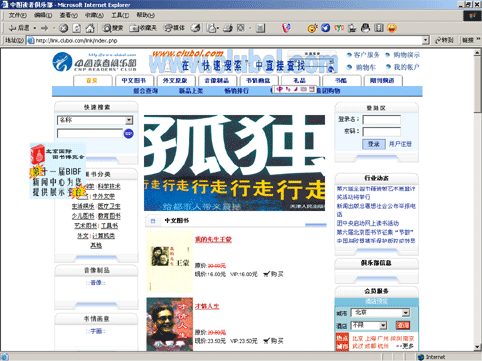Go to the Home page icon

pos(90,28)
